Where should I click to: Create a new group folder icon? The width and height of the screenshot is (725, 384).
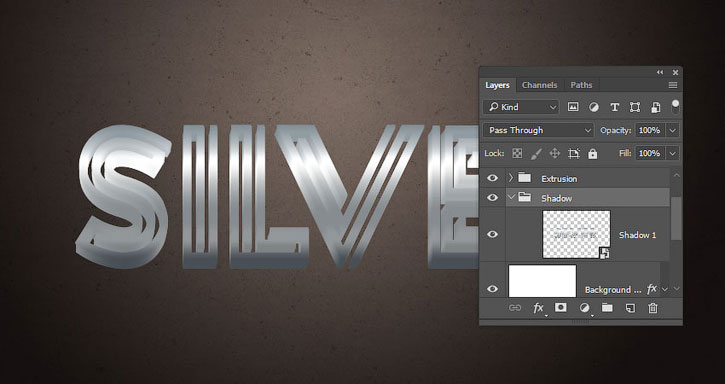click(x=607, y=308)
